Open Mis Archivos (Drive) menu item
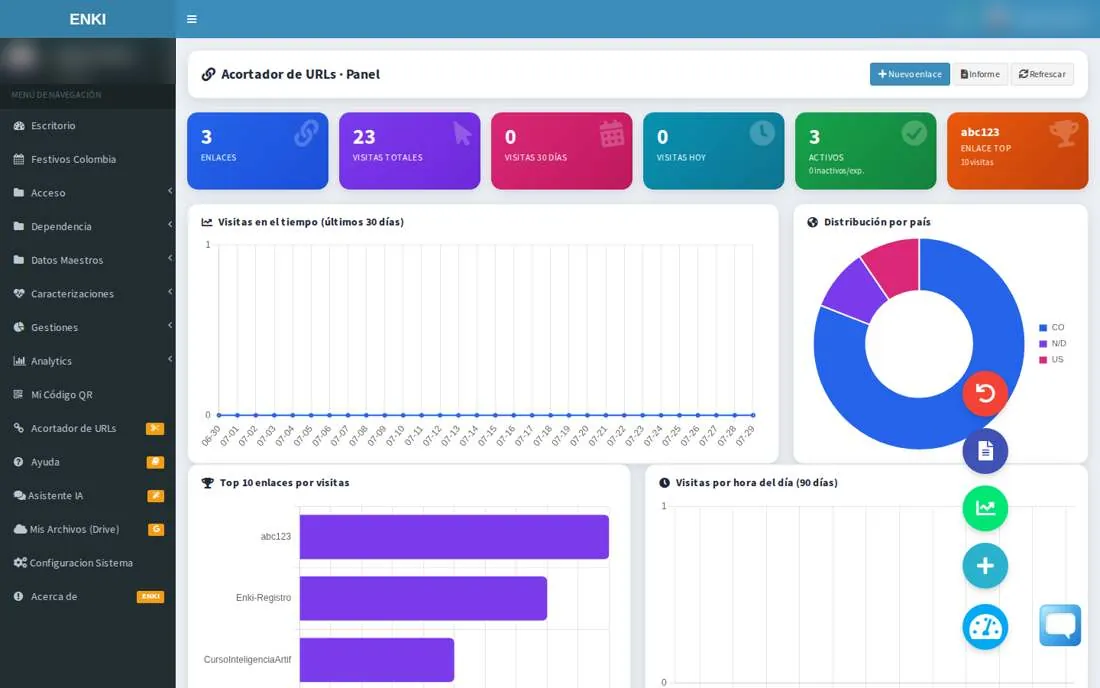This screenshot has width=1100, height=688. [88, 530]
